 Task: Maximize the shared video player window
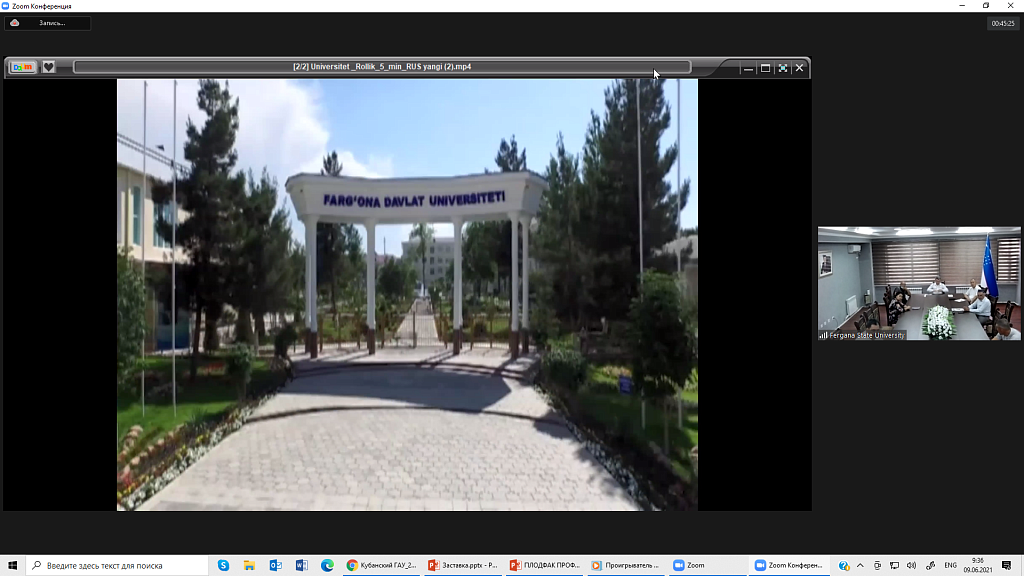765,68
